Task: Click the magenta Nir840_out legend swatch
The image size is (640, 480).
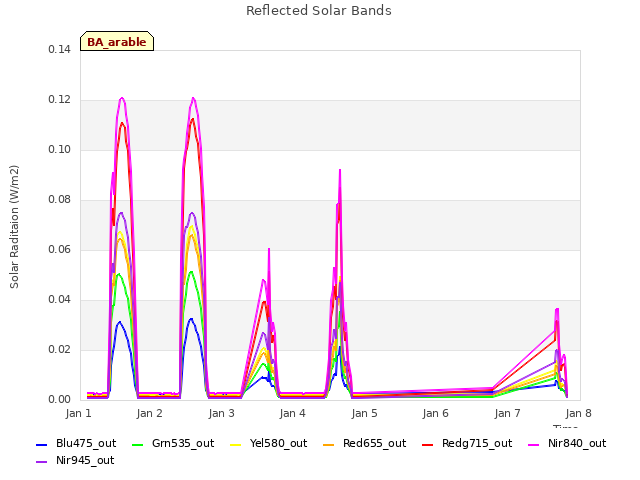Action: [x=533, y=444]
